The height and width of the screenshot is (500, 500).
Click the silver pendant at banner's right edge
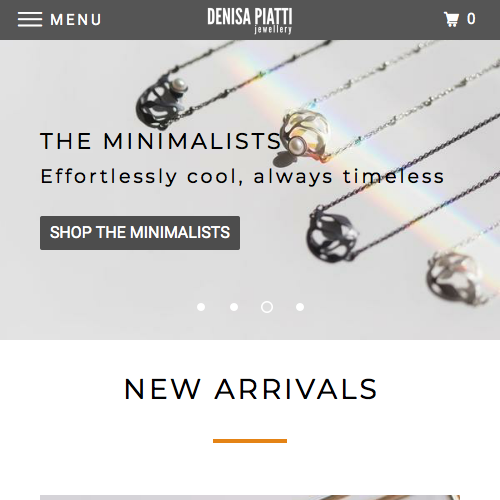coord(455,278)
